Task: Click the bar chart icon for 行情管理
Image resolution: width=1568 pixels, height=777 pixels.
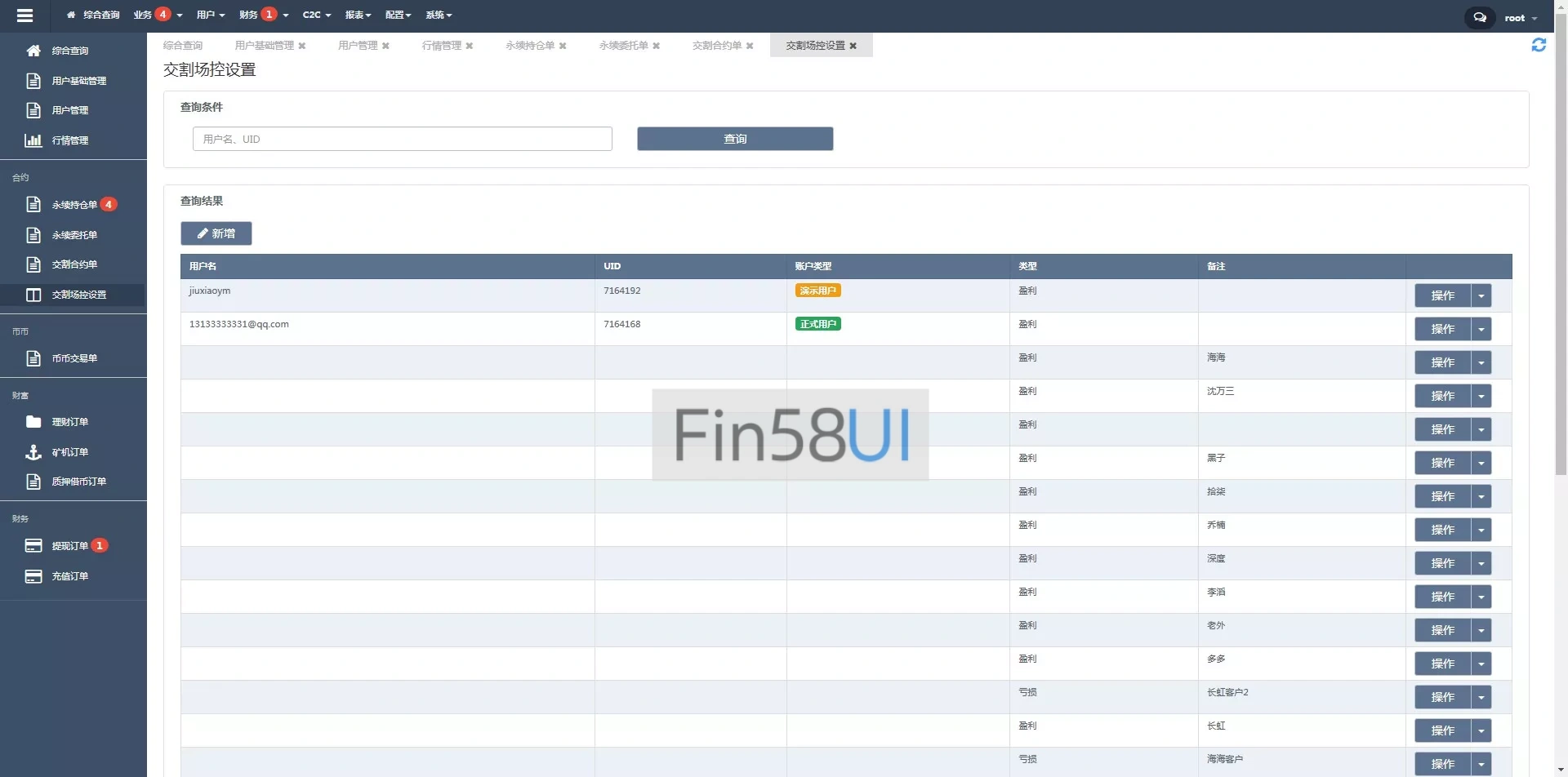Action: coord(33,140)
